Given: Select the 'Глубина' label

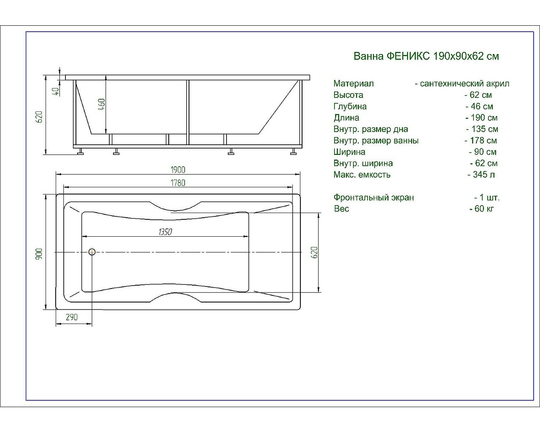Looking at the screenshot, I should (x=350, y=106).
